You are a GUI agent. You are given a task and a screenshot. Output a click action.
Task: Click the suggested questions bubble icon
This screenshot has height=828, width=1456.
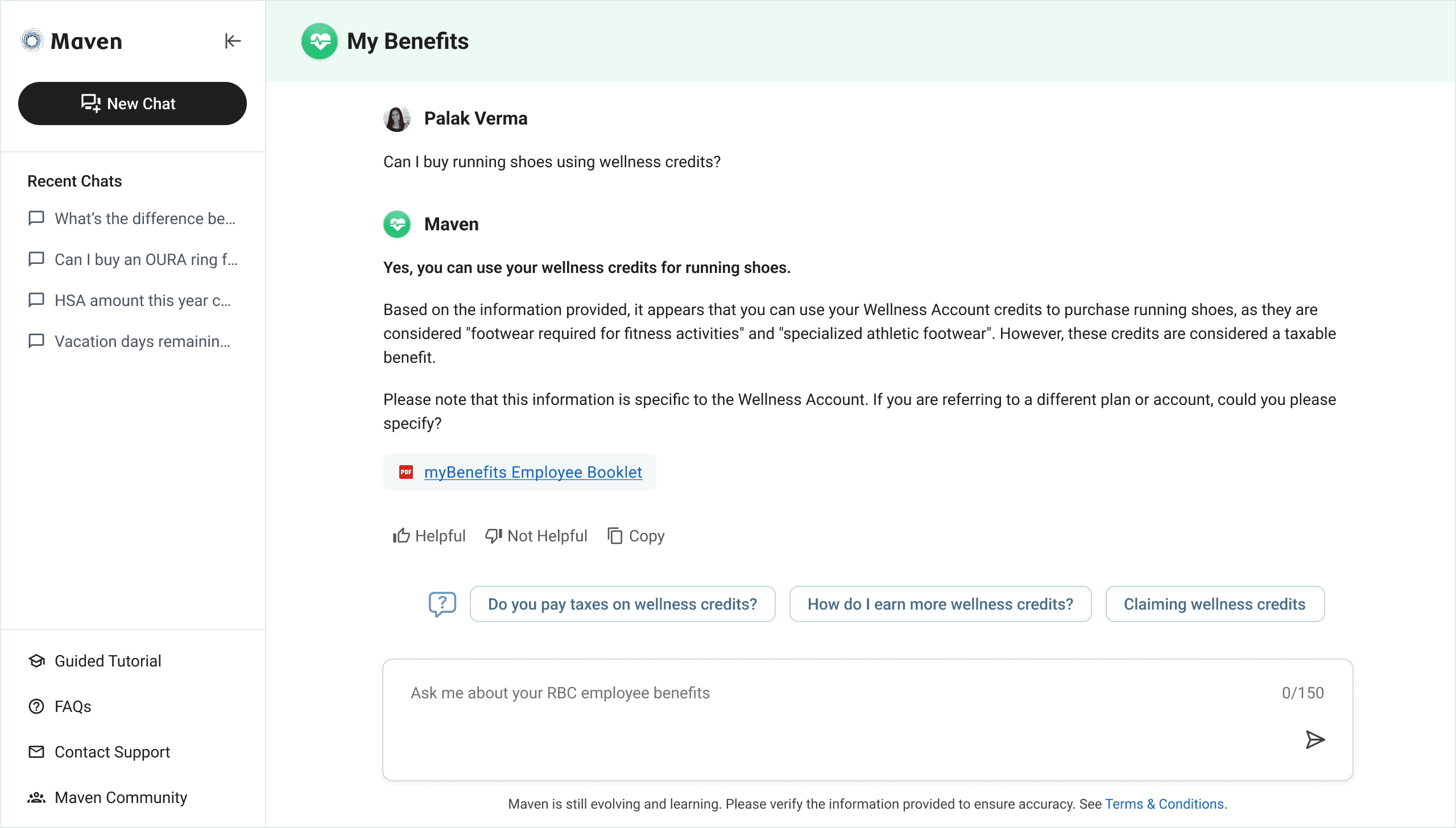pos(442,604)
